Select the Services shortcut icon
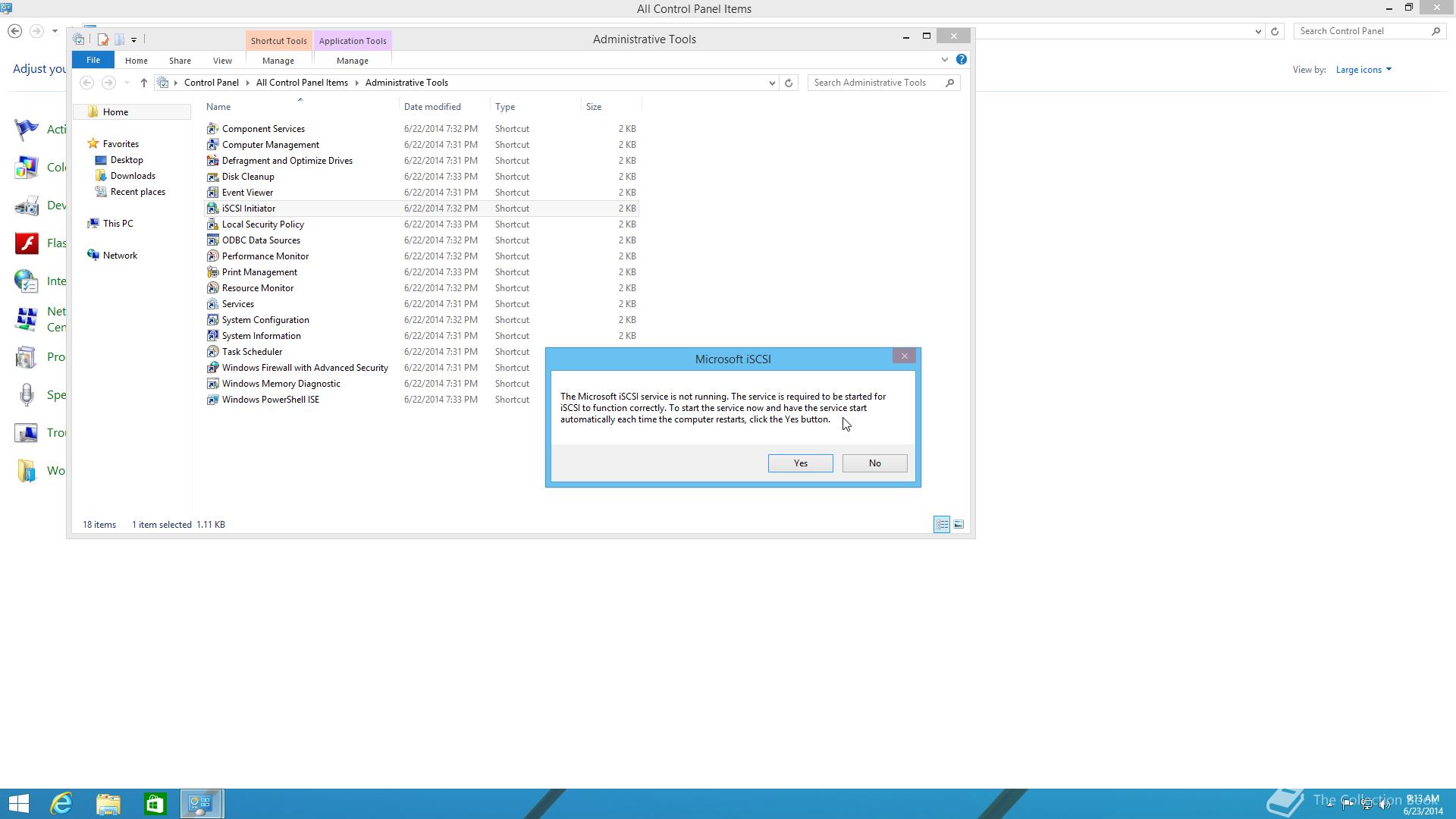Viewport: 1456px width, 819px height. (212, 304)
